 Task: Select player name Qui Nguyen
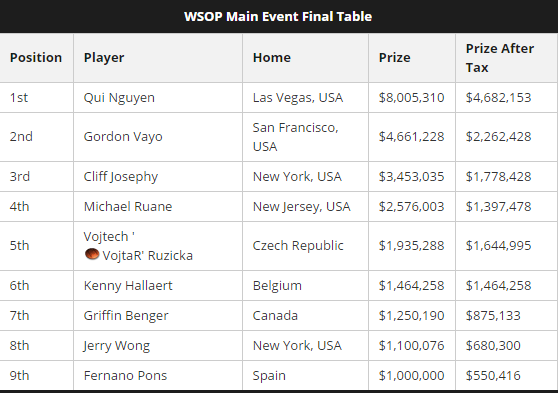(119, 98)
